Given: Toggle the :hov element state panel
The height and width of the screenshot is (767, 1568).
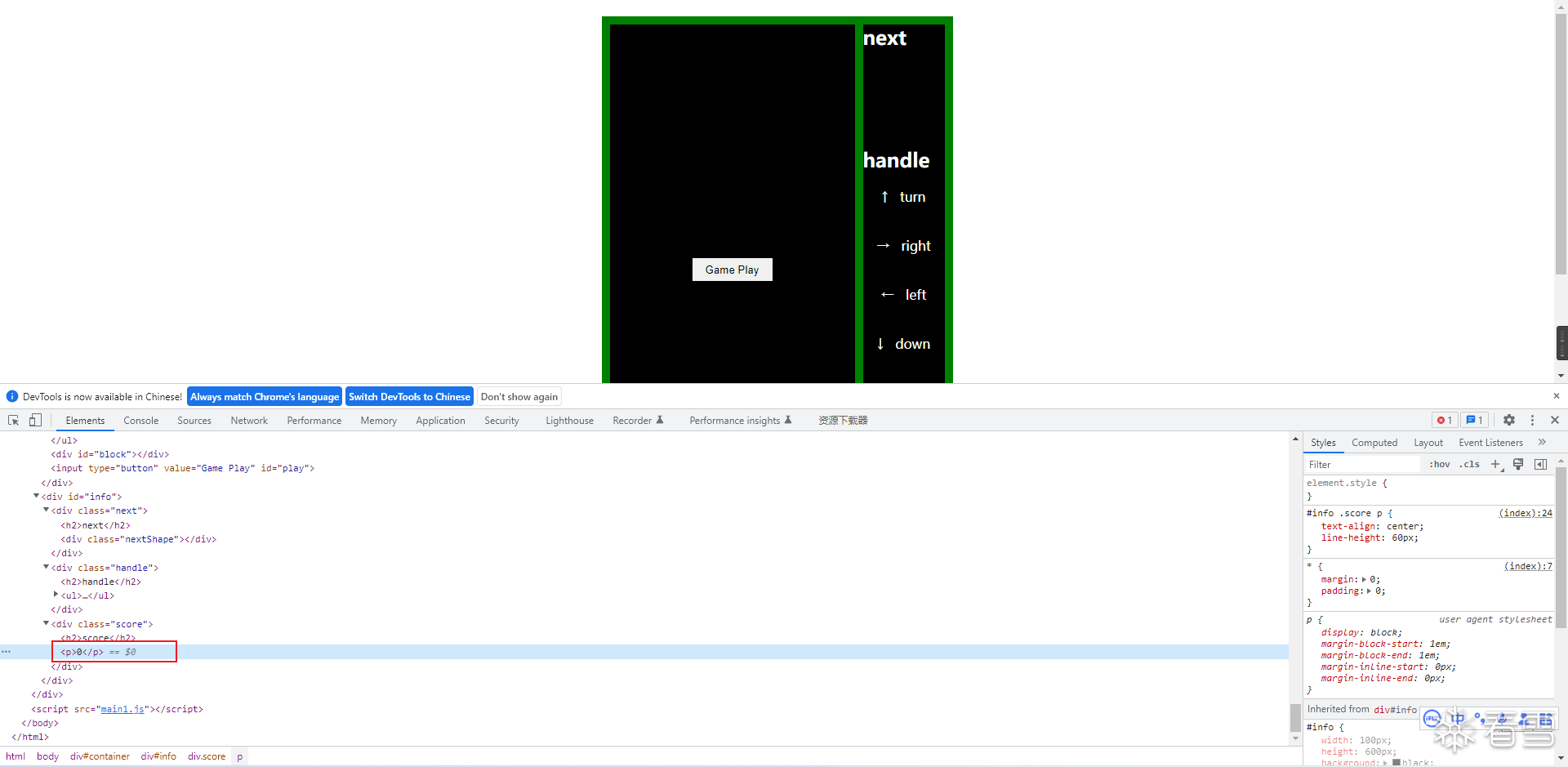Looking at the screenshot, I should point(1440,464).
